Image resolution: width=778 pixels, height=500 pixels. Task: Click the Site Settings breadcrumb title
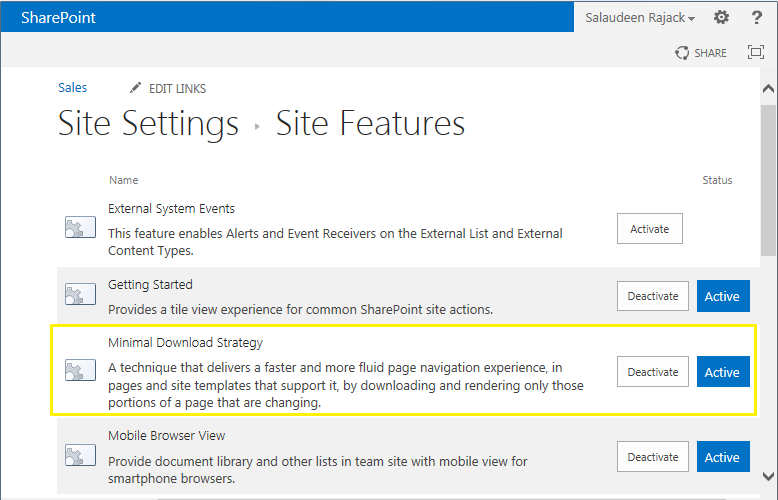148,124
